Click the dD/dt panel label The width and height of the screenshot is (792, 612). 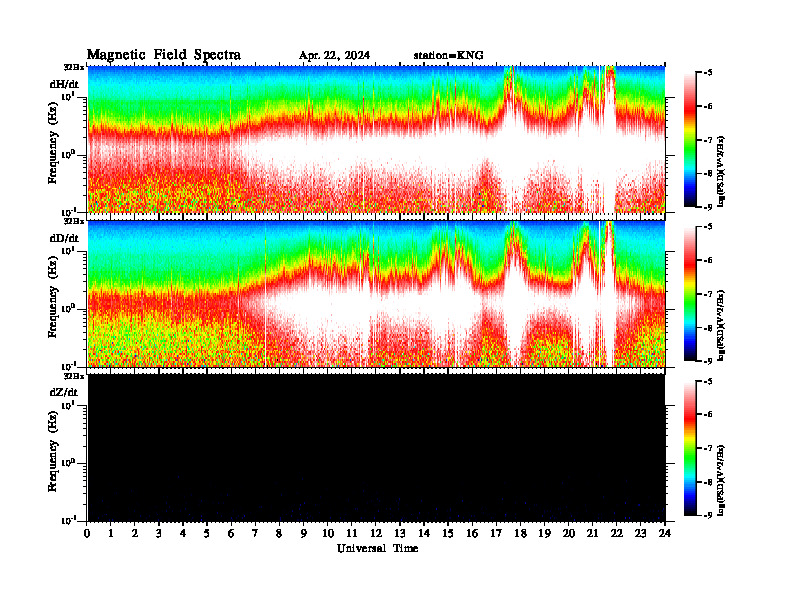64,238
